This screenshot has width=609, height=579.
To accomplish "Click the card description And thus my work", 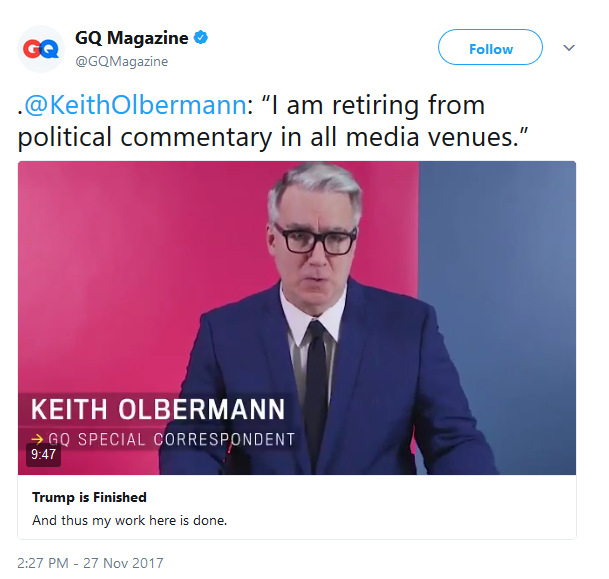I will coord(129,520).
